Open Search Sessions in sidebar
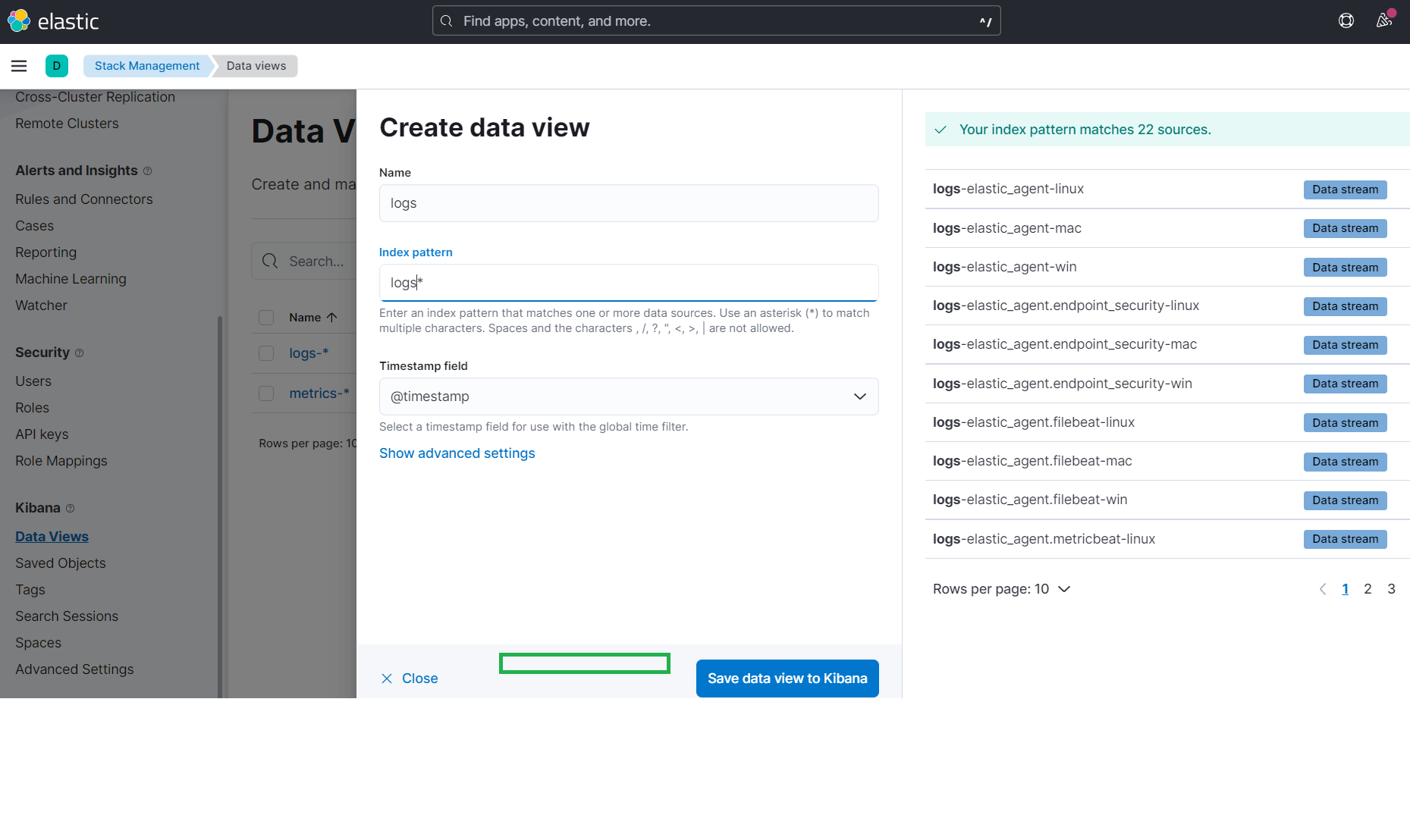 [x=67, y=616]
